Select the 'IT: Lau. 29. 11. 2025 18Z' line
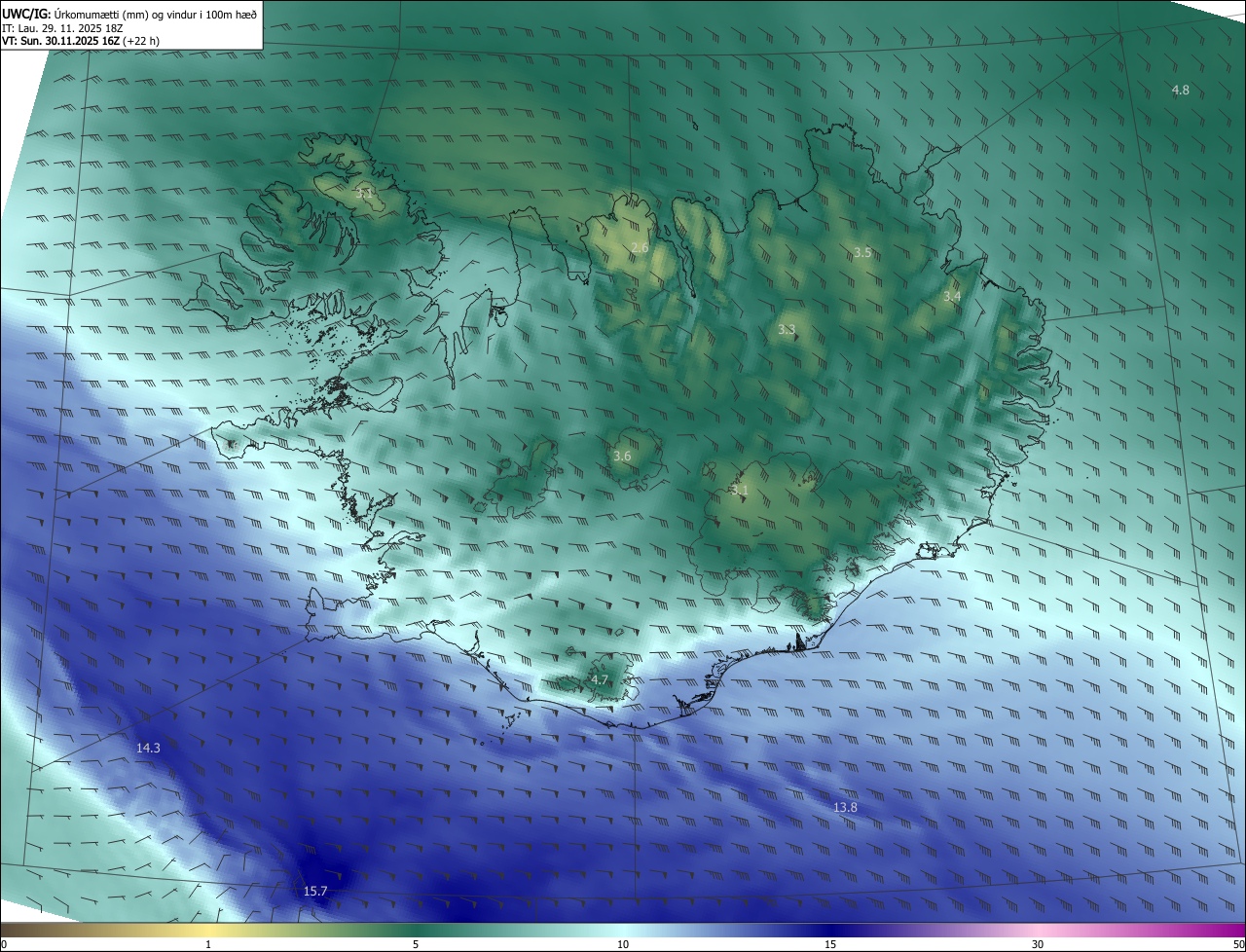The width and height of the screenshot is (1246, 952). click(x=61, y=27)
